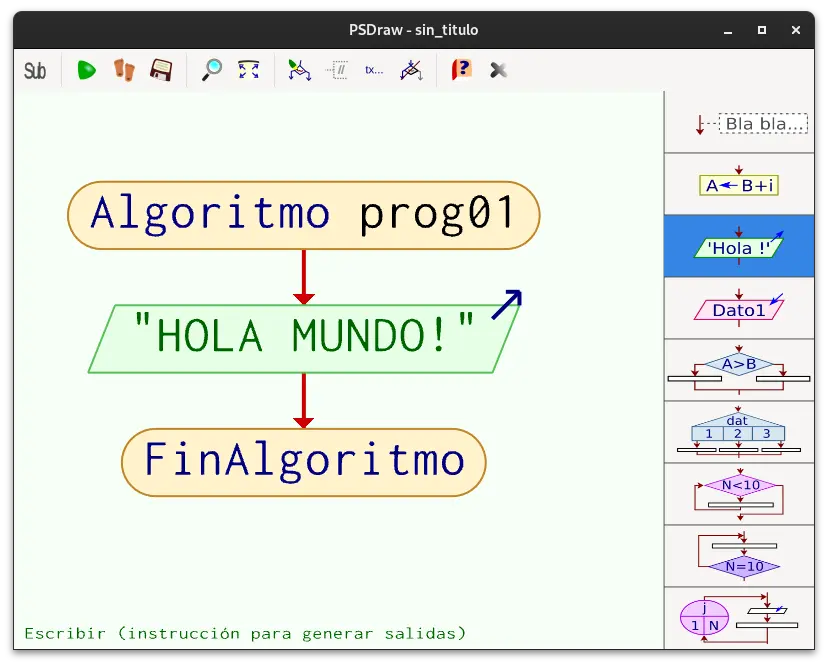Open help with the question mark icon
This screenshot has width=828, height=666.
click(461, 70)
